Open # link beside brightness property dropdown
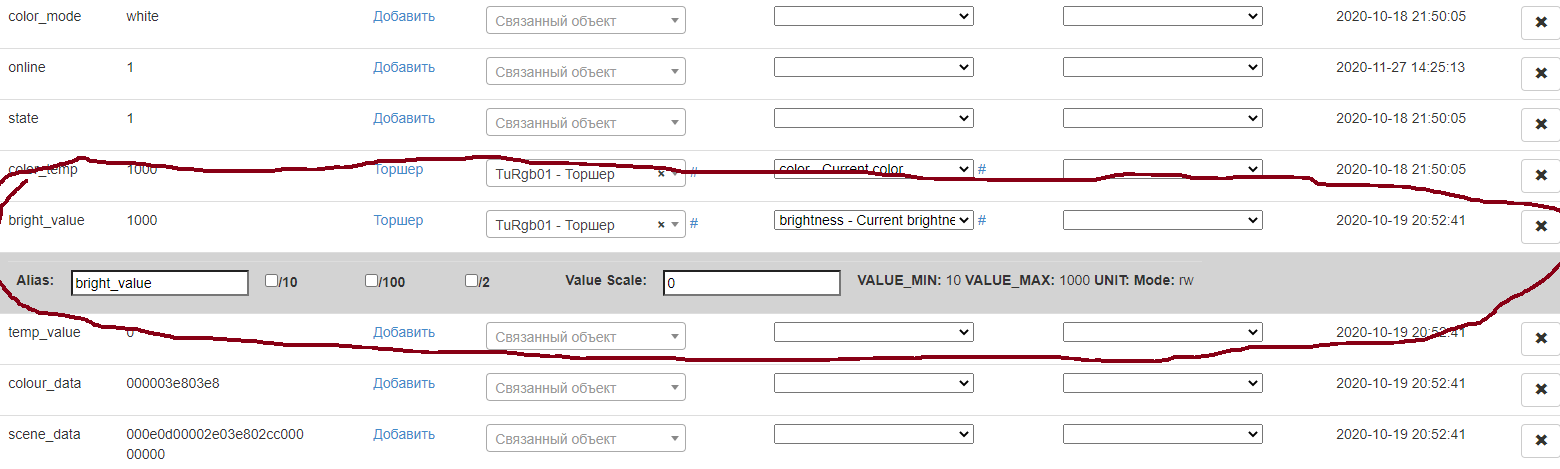Viewport: 1560px width, 469px height. 982,220
